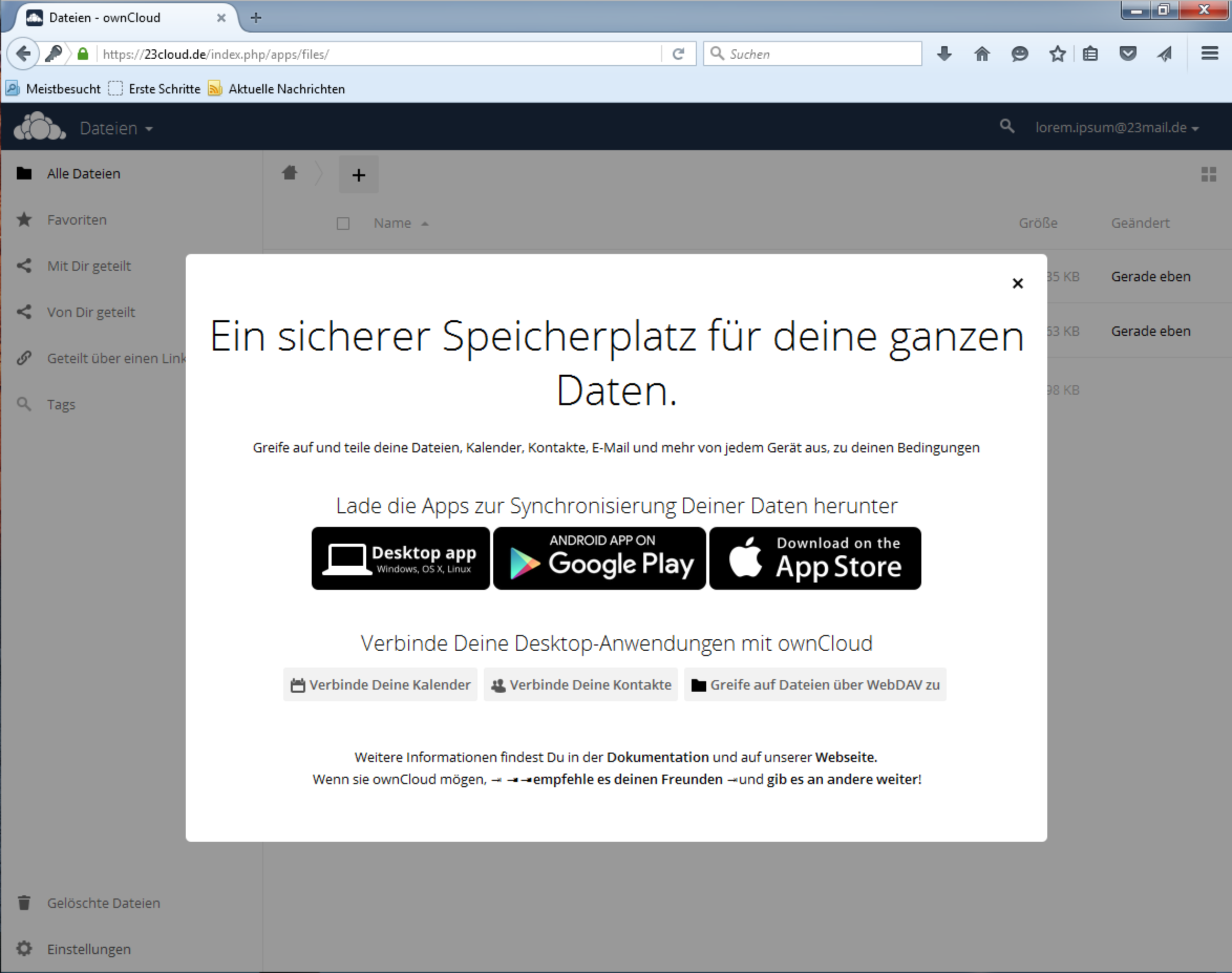
Task: Check the select-all files checkbox
Action: [x=343, y=224]
